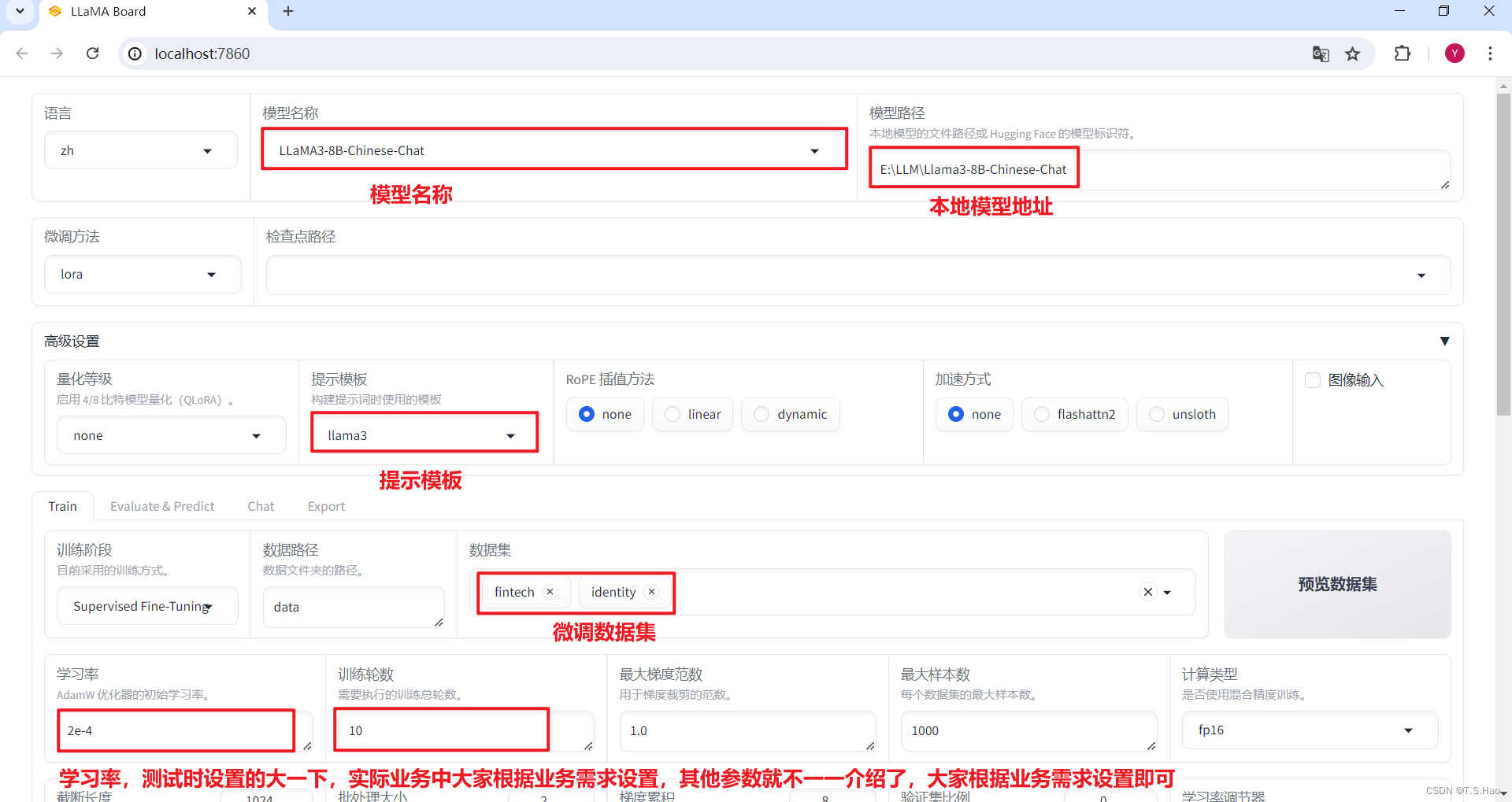Click max samples field 1000
This screenshot has height=802, width=1512.
coord(1028,730)
